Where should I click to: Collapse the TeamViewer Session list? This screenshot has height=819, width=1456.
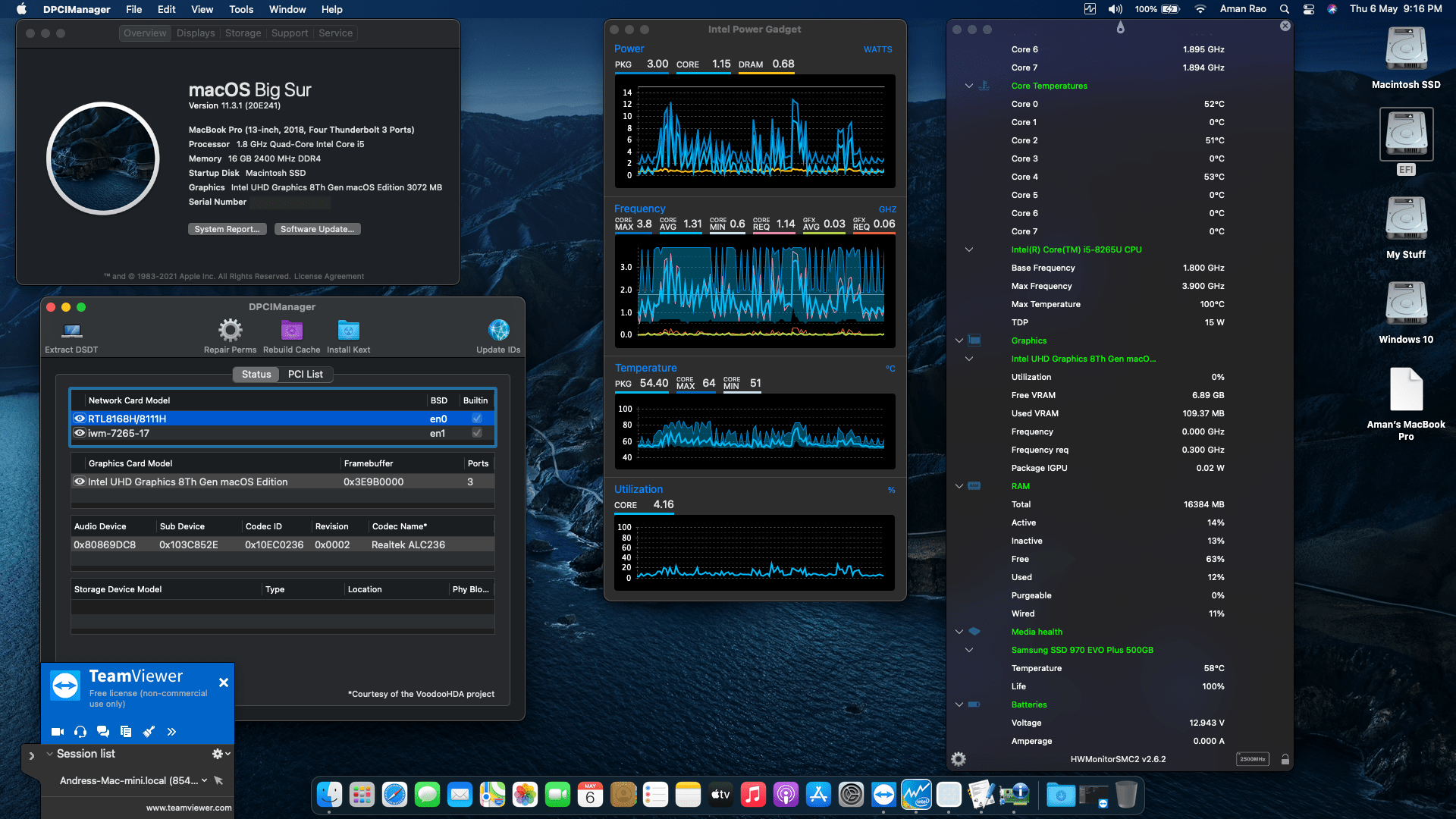(49, 754)
